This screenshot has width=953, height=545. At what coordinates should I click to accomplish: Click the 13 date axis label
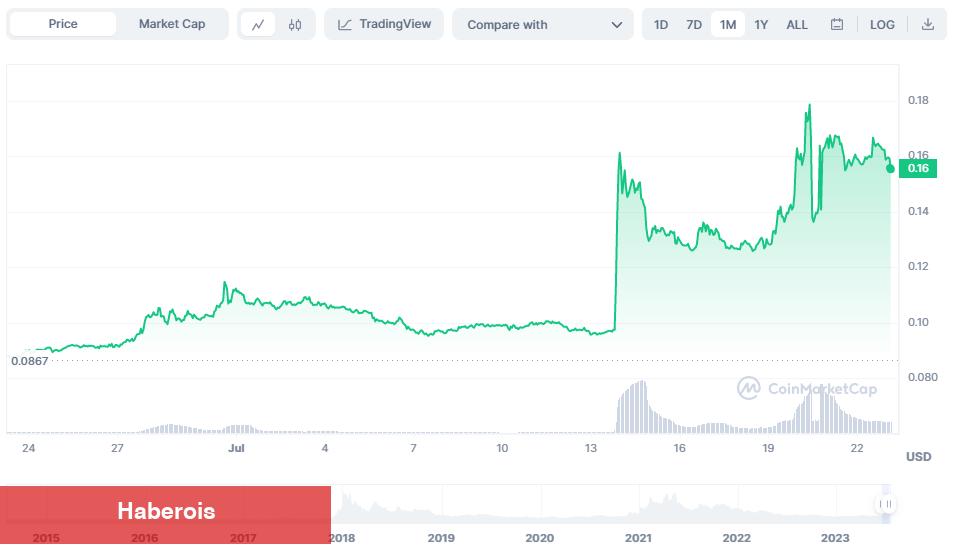tap(591, 448)
